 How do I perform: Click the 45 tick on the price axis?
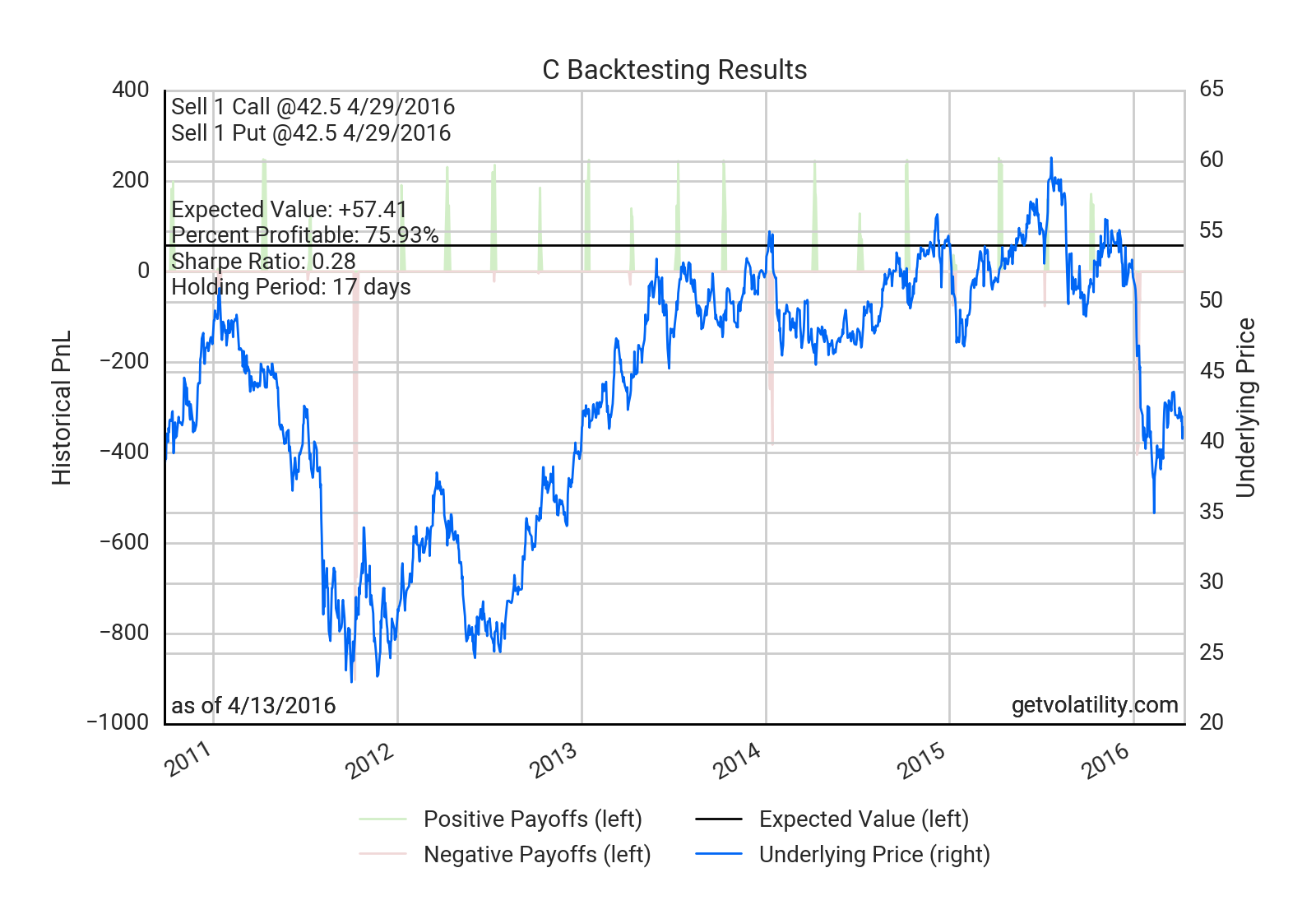click(1212, 371)
